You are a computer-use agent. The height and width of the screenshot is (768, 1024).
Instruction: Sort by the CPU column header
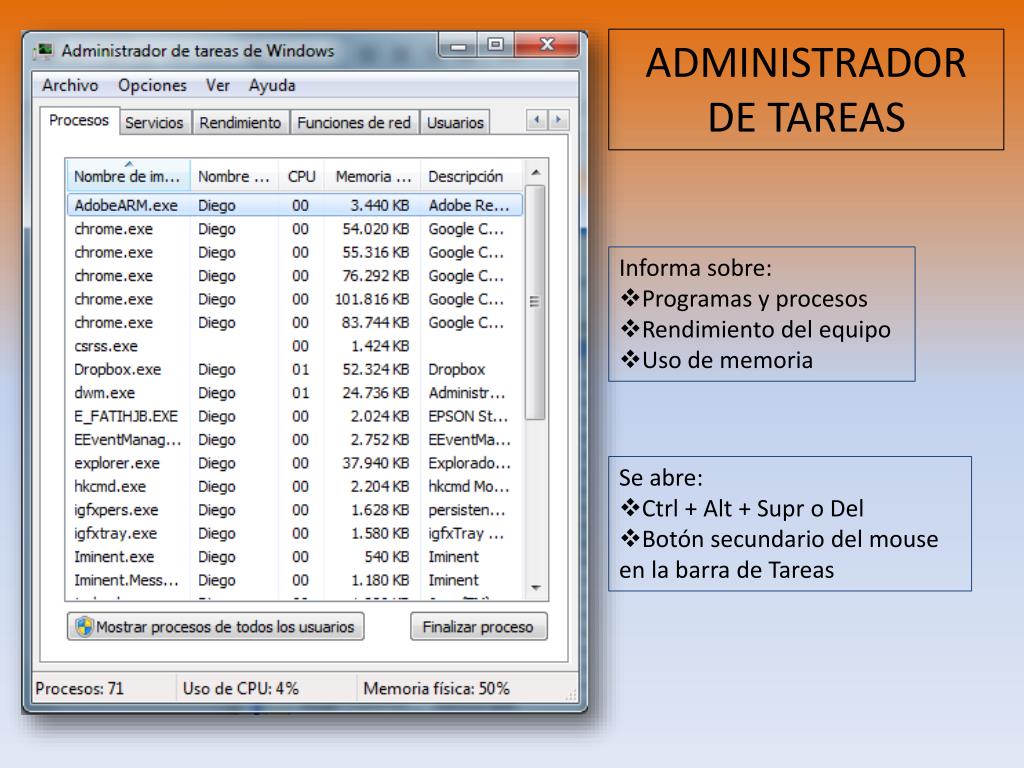pyautogui.click(x=301, y=176)
